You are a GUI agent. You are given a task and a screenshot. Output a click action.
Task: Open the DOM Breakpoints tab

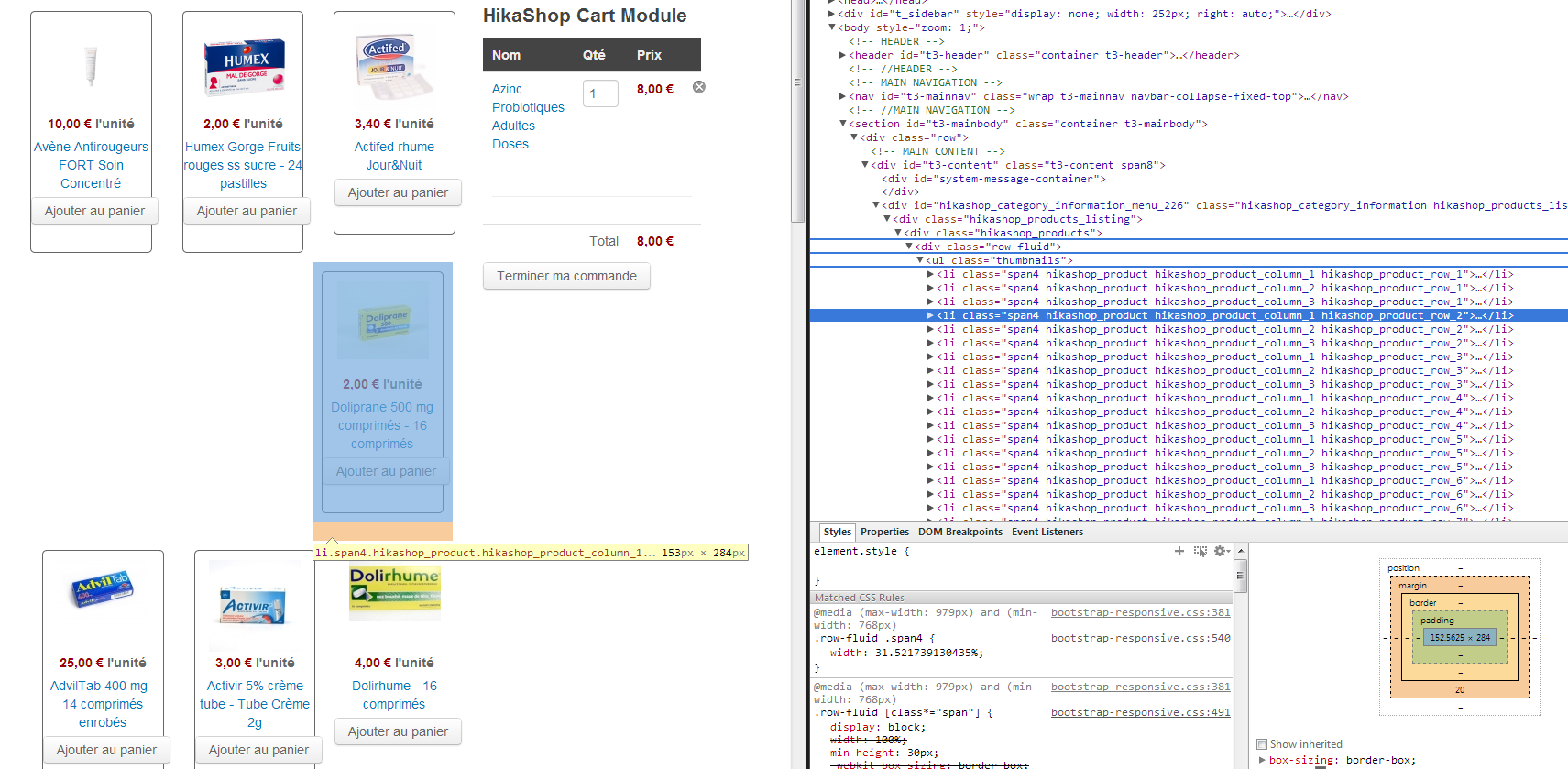[x=960, y=532]
